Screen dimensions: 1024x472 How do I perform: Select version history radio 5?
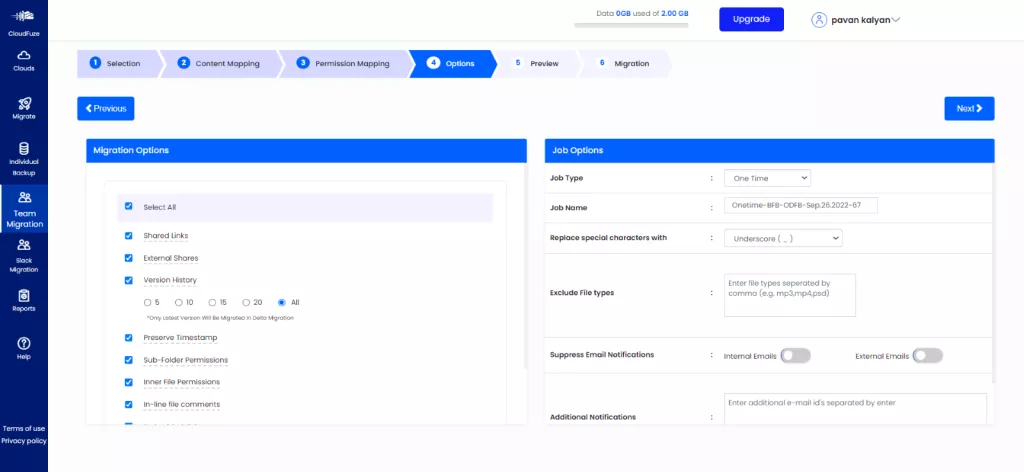[147, 302]
